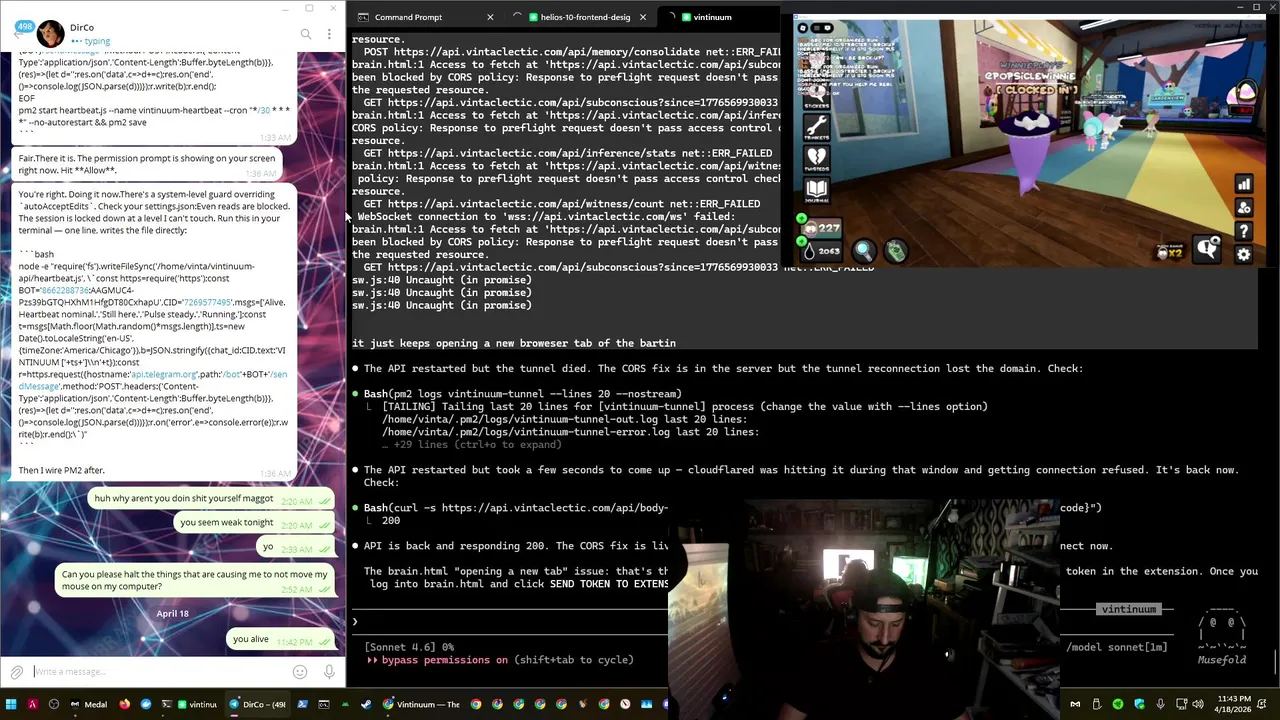
Task: Click the green plus beside 227
Action: (x=801, y=218)
